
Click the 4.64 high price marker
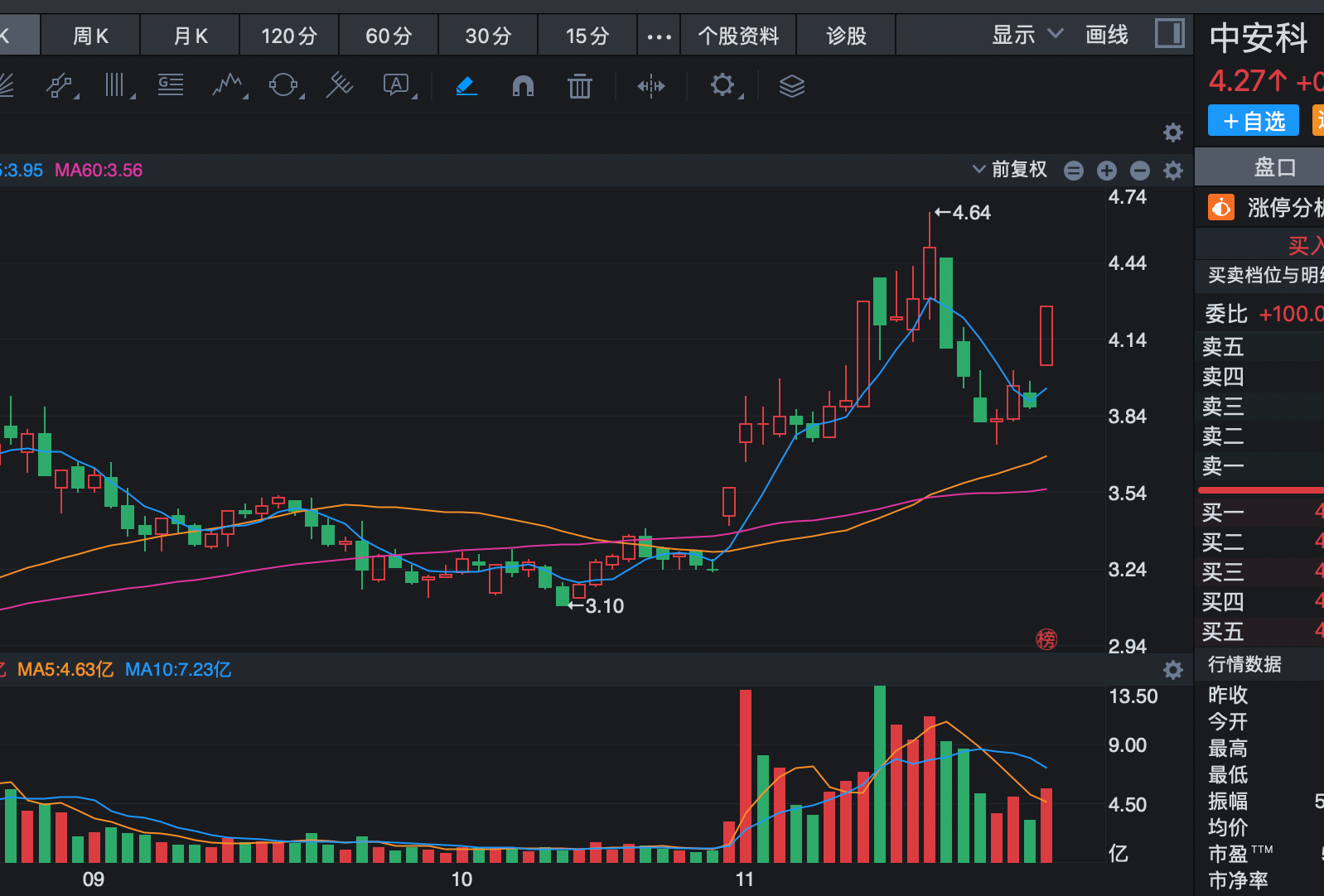[x=963, y=213]
